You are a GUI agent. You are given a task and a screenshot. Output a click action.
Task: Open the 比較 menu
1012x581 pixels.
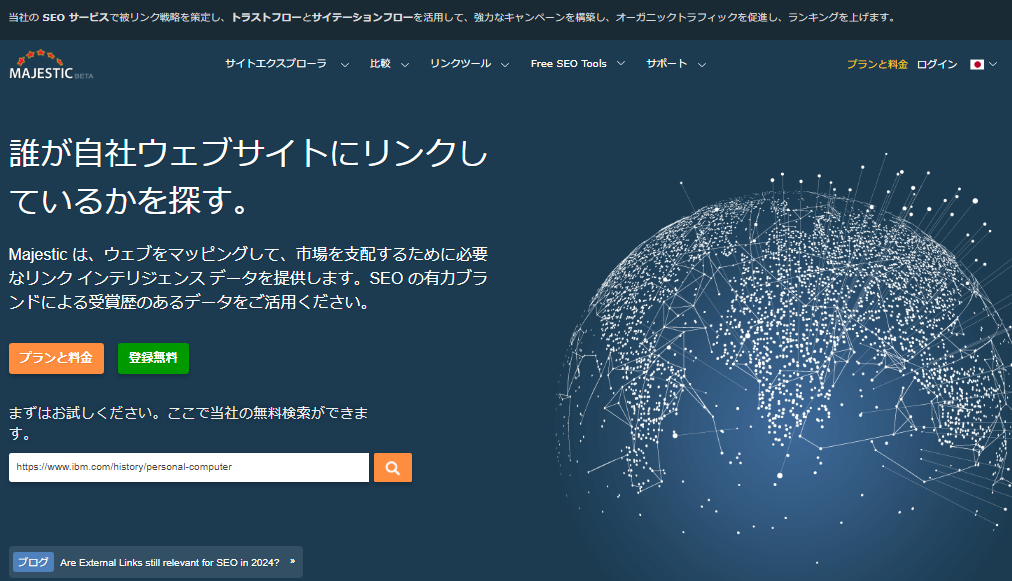[x=380, y=63]
